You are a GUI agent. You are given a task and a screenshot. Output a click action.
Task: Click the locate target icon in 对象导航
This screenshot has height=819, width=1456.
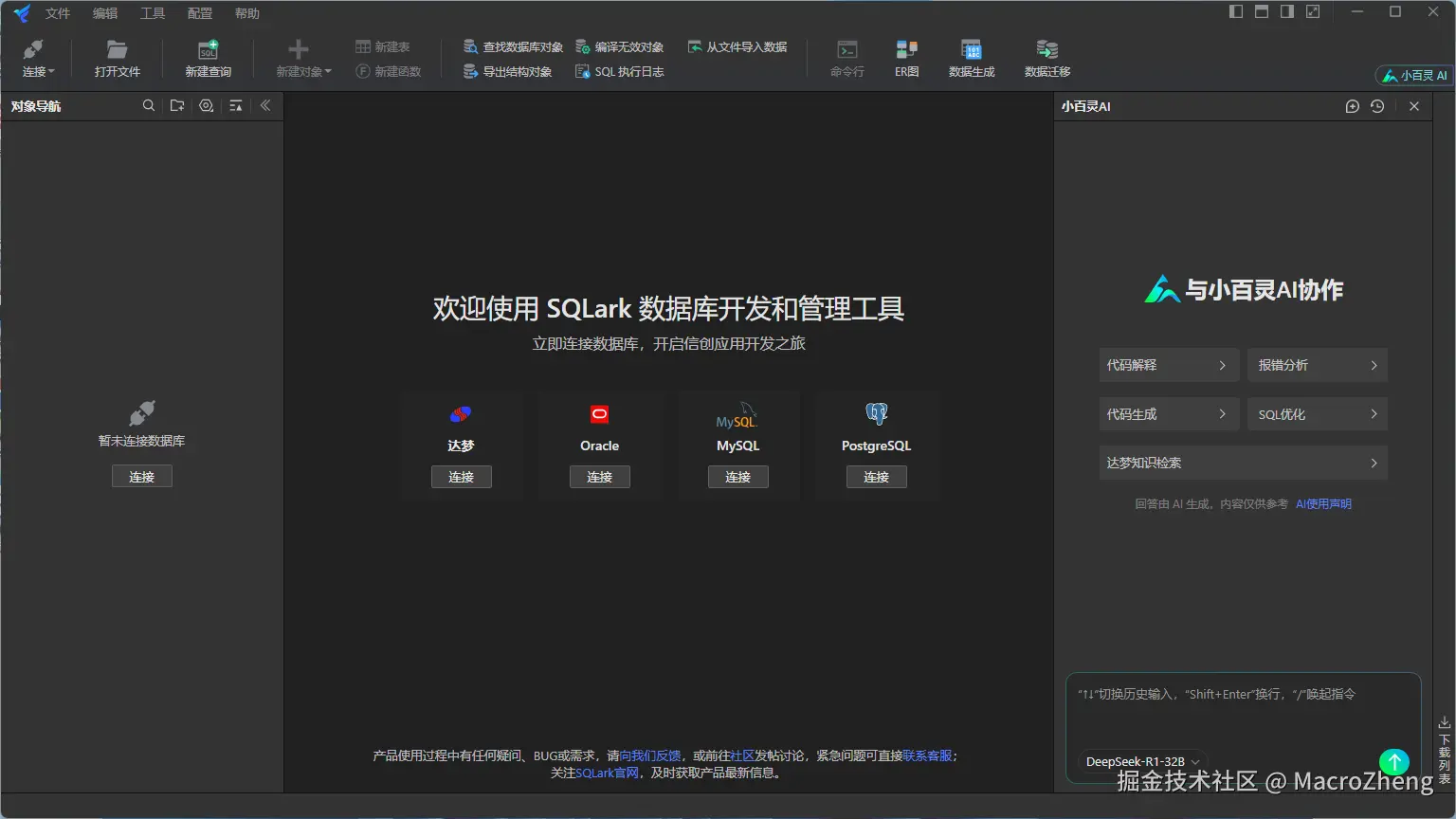pyautogui.click(x=207, y=106)
